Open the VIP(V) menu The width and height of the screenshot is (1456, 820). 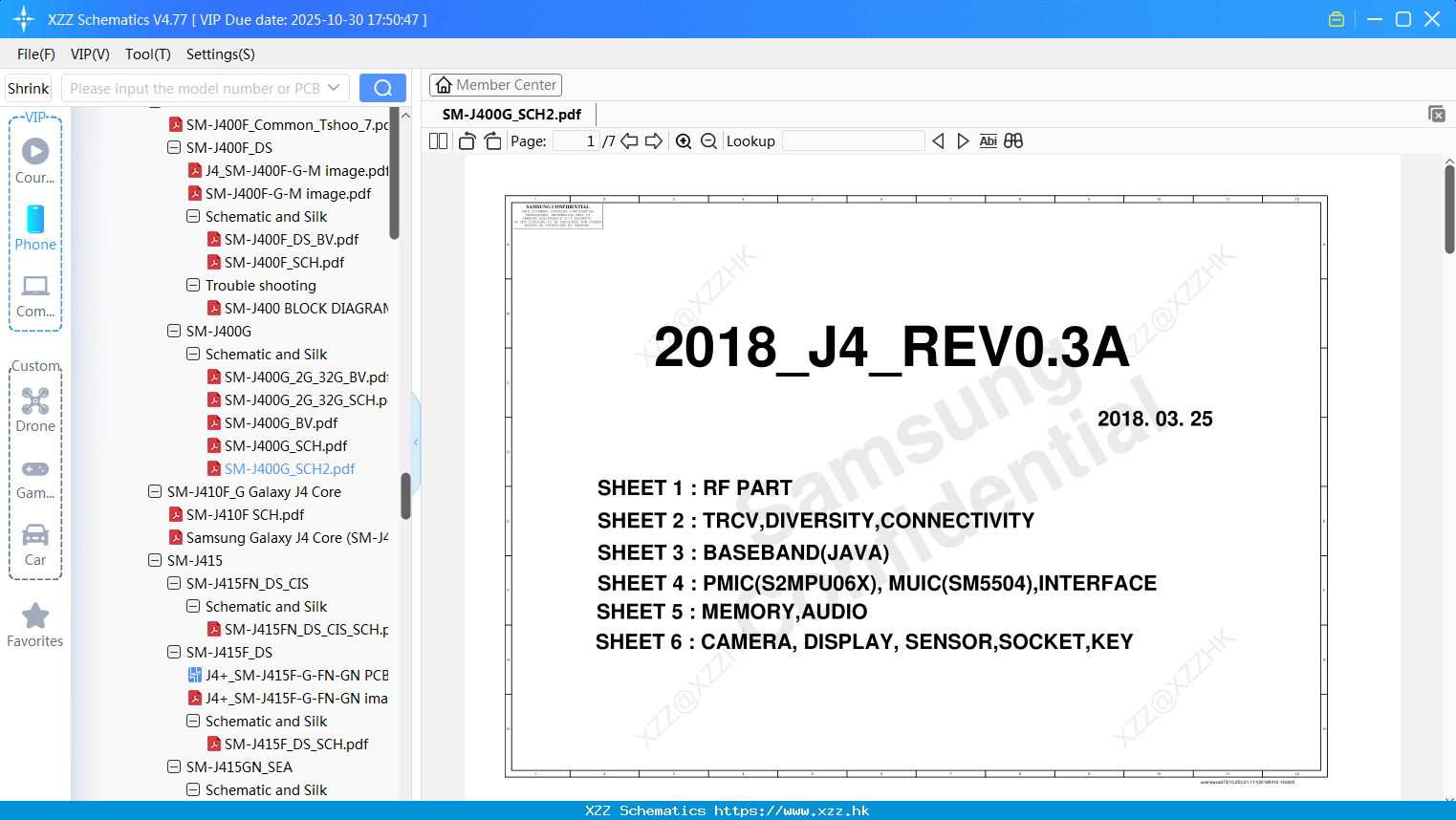tap(90, 54)
